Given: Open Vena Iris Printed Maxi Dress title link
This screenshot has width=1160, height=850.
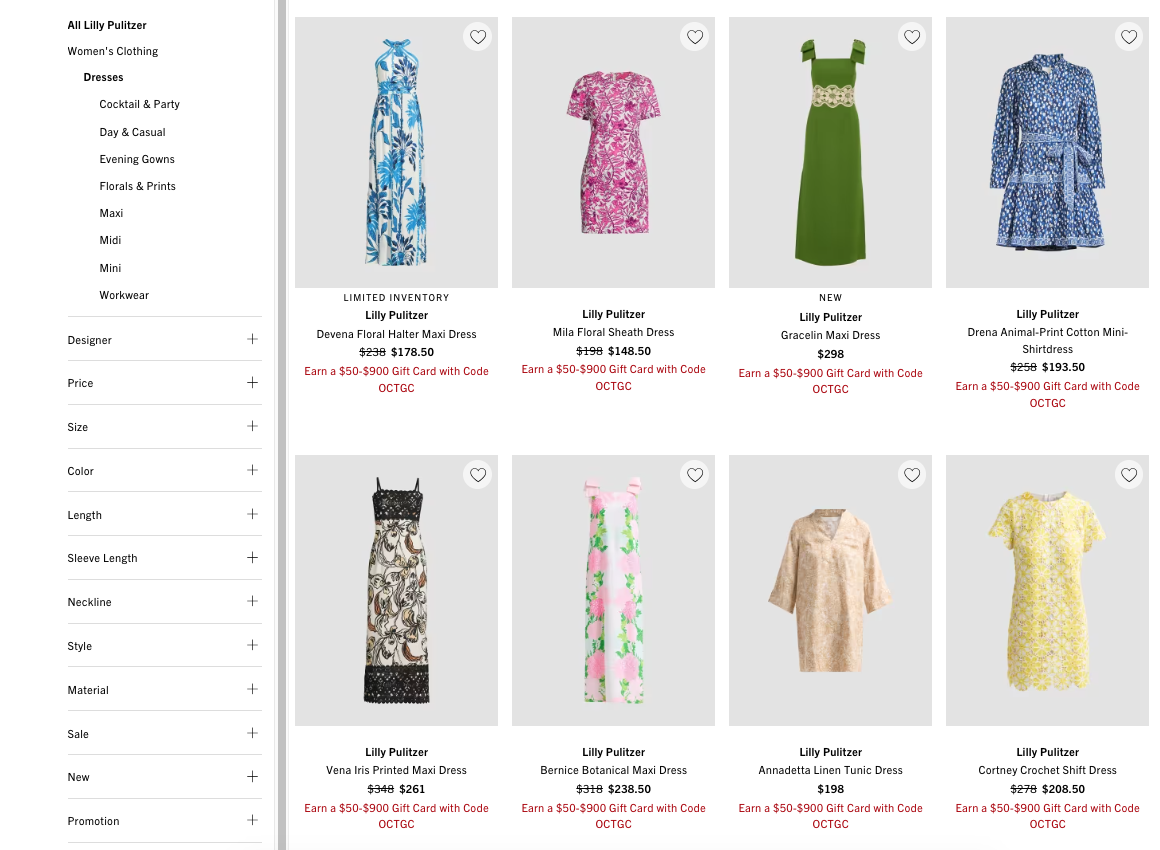Looking at the screenshot, I should (397, 770).
